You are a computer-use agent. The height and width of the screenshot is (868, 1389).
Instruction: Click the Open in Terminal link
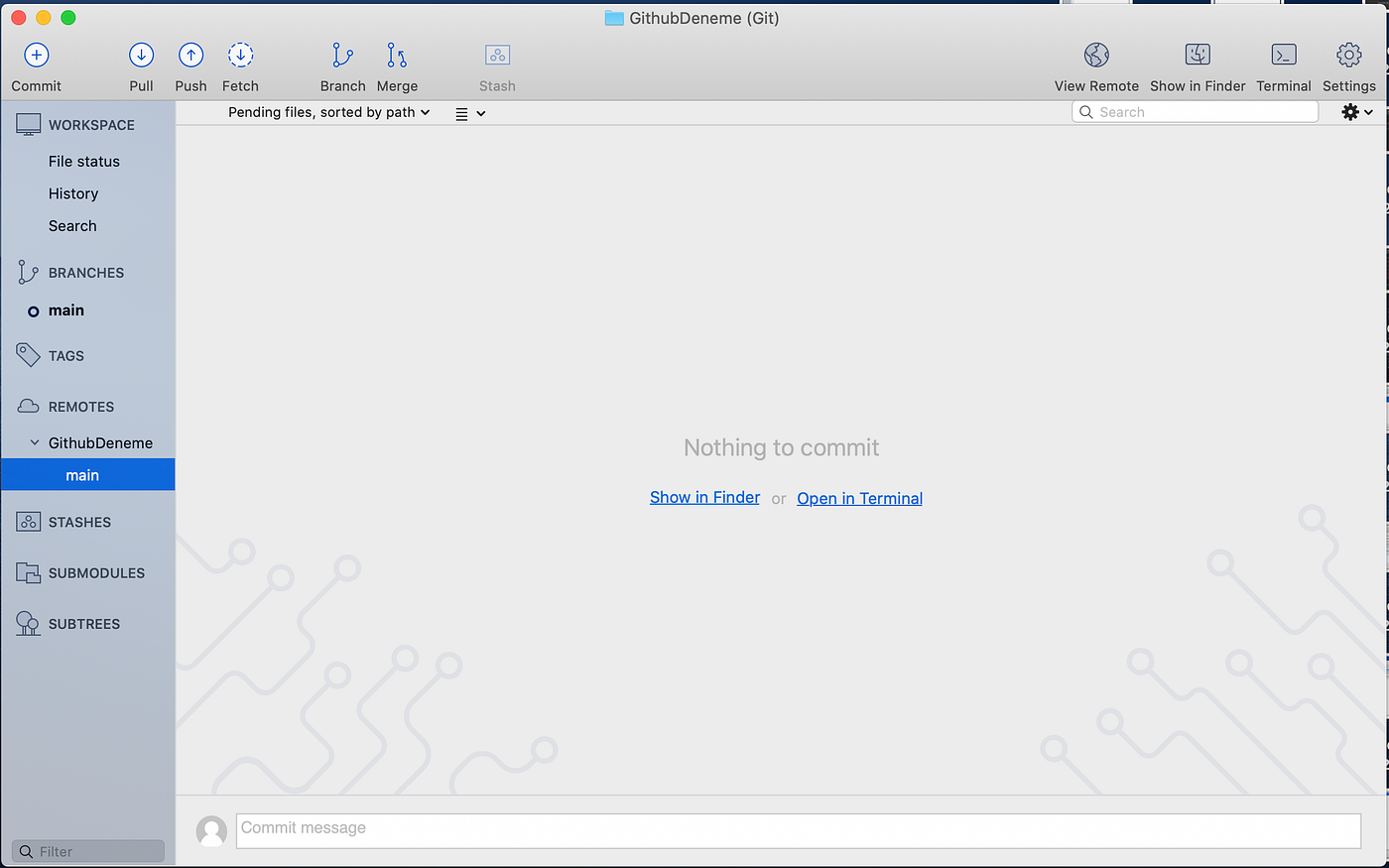click(x=859, y=497)
